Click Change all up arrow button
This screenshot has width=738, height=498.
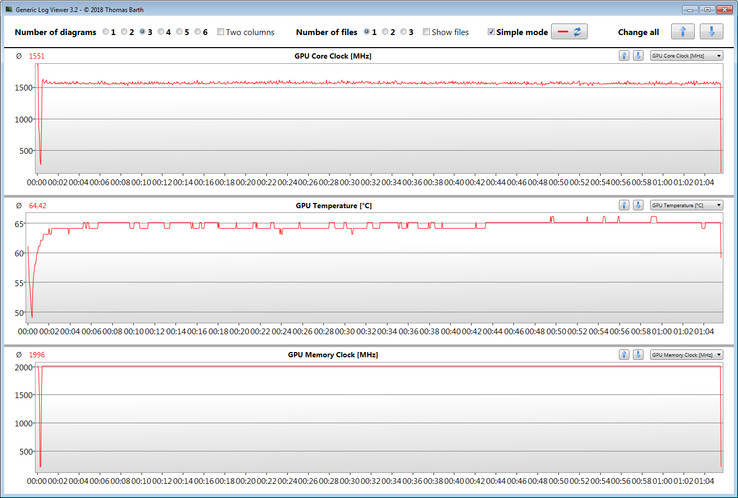pyautogui.click(x=683, y=32)
